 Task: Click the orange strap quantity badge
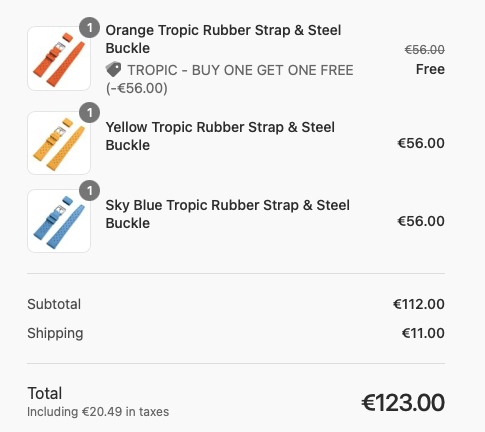coord(89,28)
